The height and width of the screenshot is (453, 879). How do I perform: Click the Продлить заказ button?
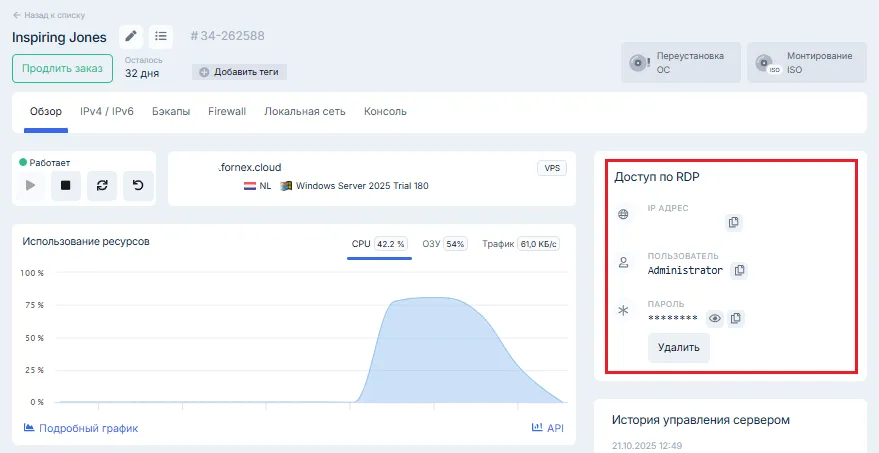click(62, 69)
